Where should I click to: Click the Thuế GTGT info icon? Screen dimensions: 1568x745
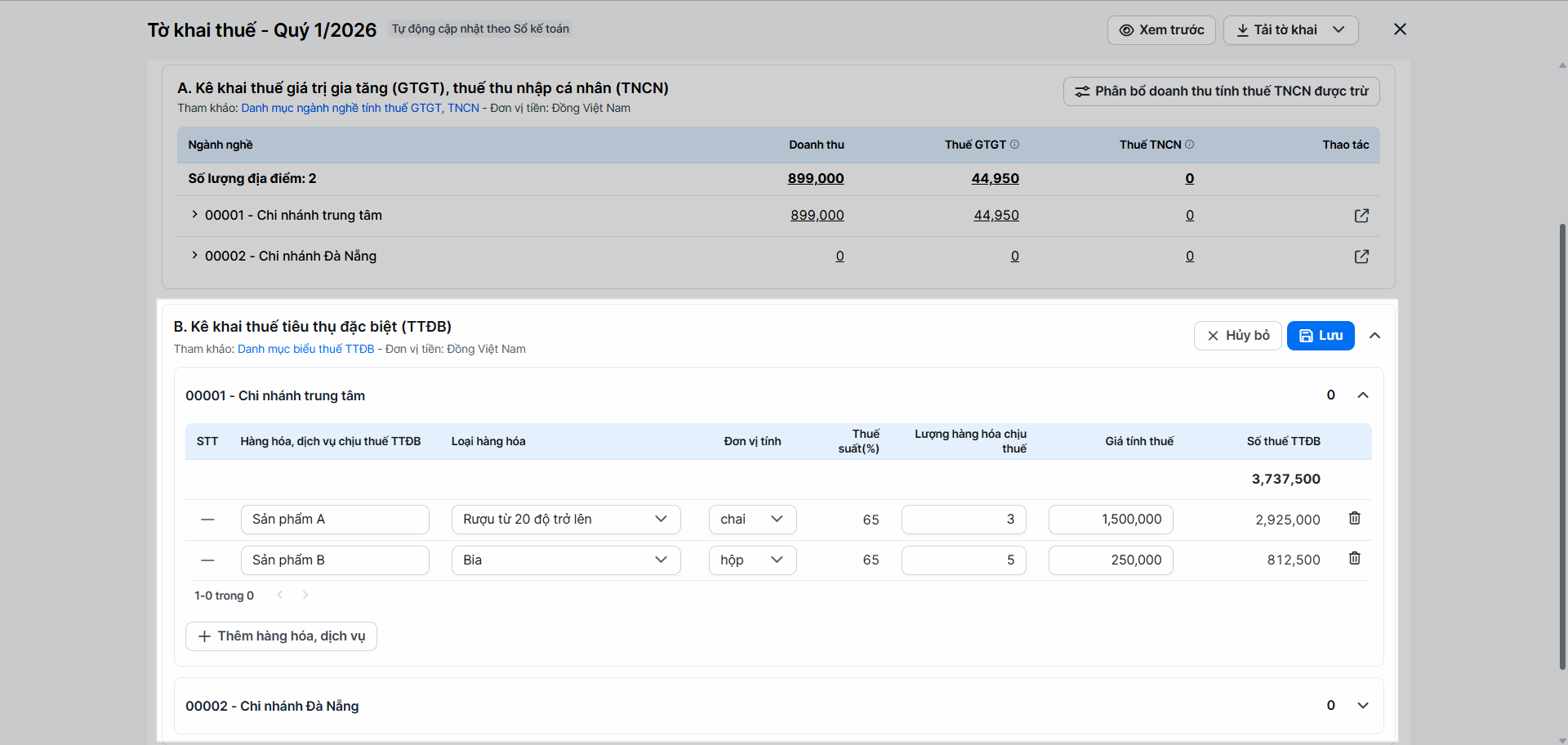pyautogui.click(x=1014, y=145)
